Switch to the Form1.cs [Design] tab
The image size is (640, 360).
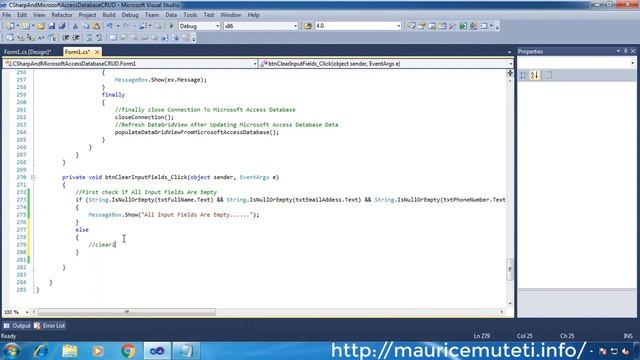[27, 52]
